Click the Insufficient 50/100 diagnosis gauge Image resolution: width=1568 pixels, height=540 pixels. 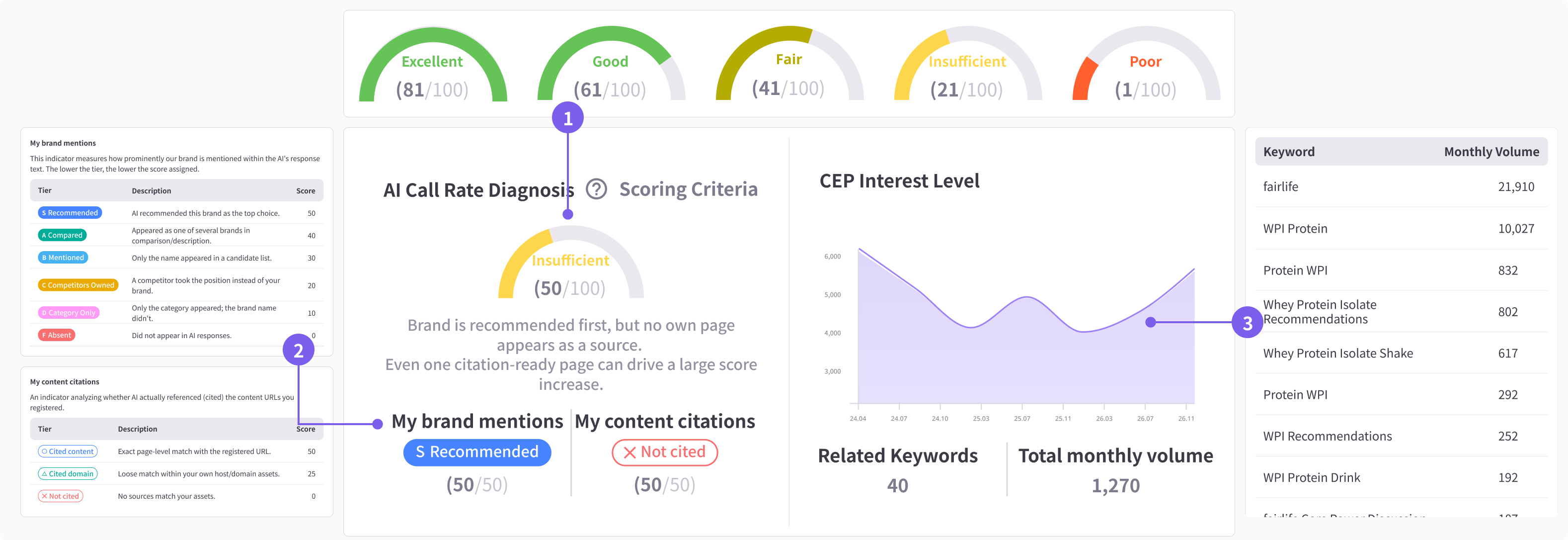point(570,262)
